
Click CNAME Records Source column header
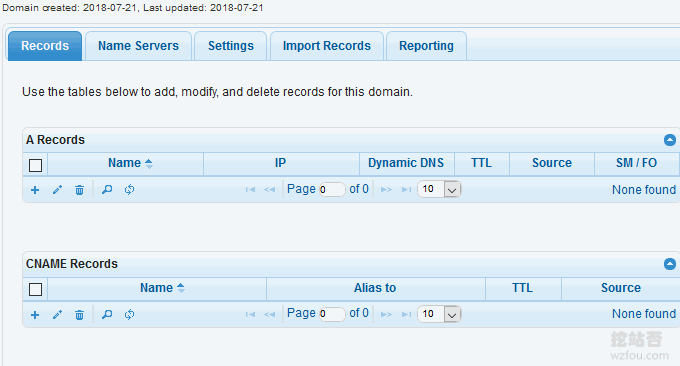(621, 288)
